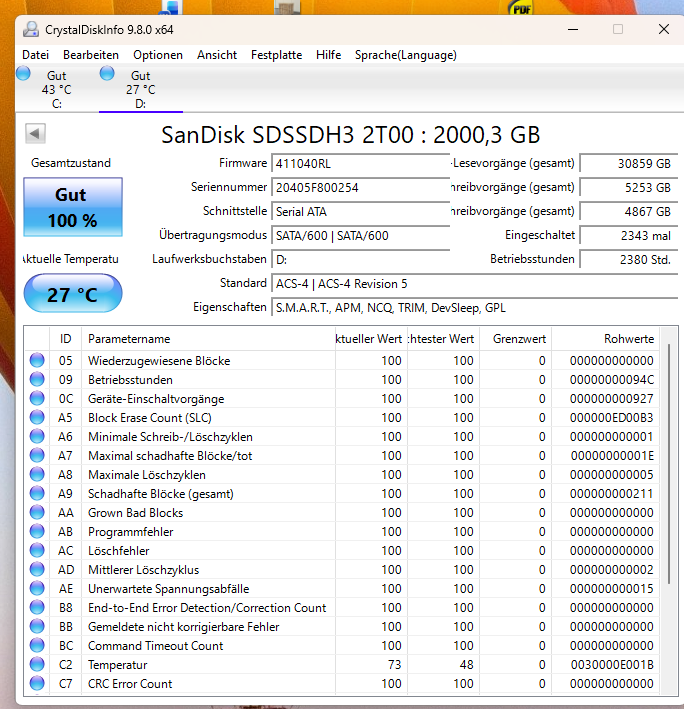Click the Eingeschaltet value 2343 mal
The height and width of the screenshot is (709, 684).
click(628, 235)
